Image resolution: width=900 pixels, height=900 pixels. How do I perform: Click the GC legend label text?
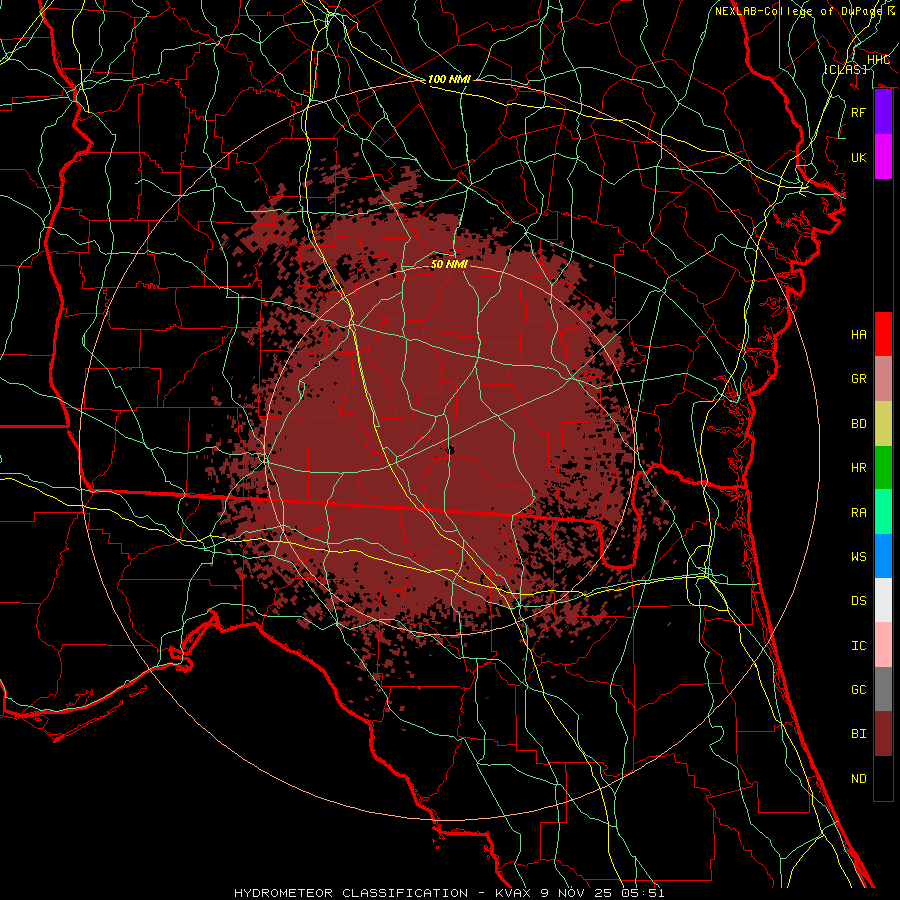pos(859,690)
